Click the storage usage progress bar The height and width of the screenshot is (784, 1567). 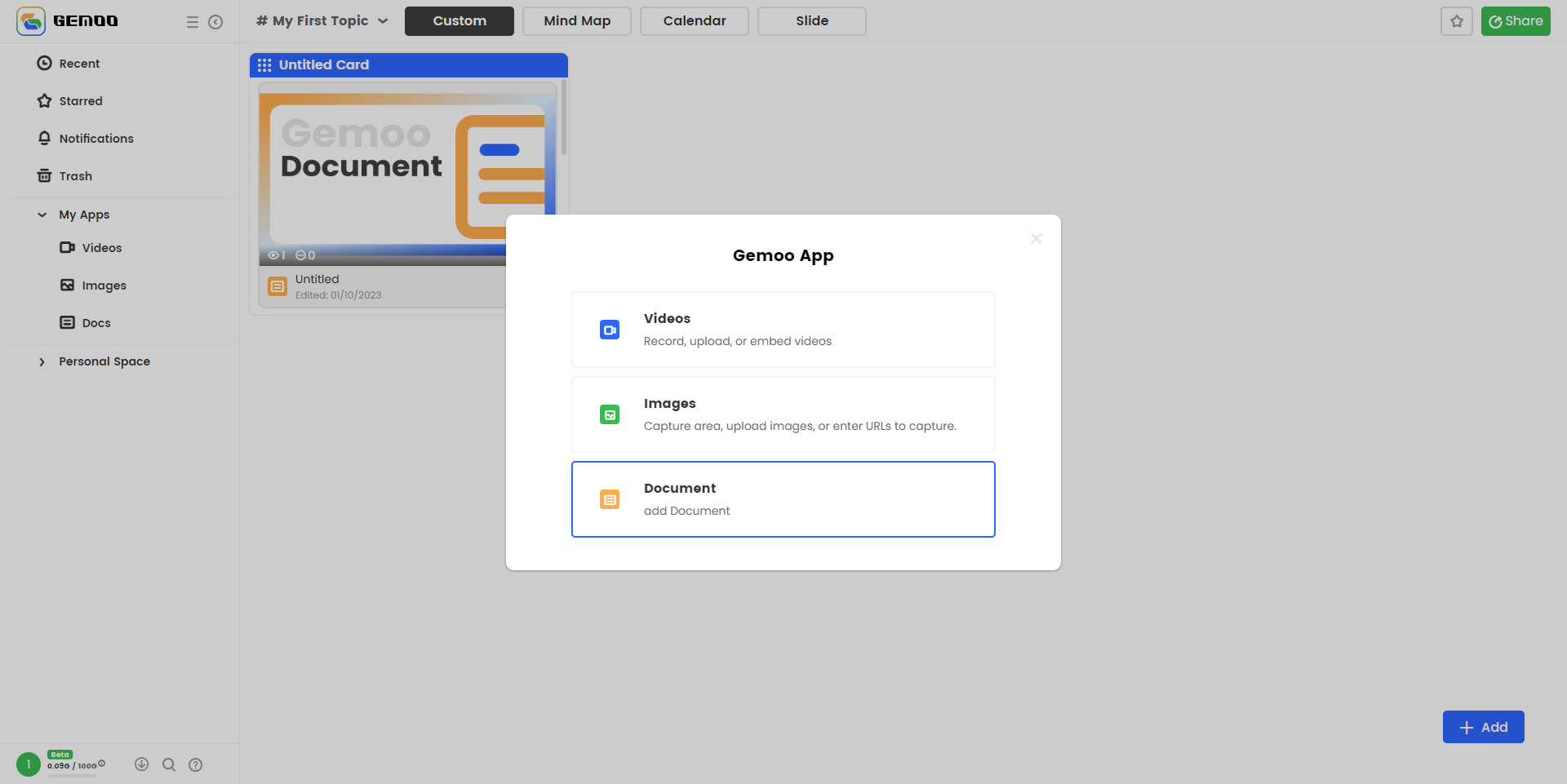point(72,775)
